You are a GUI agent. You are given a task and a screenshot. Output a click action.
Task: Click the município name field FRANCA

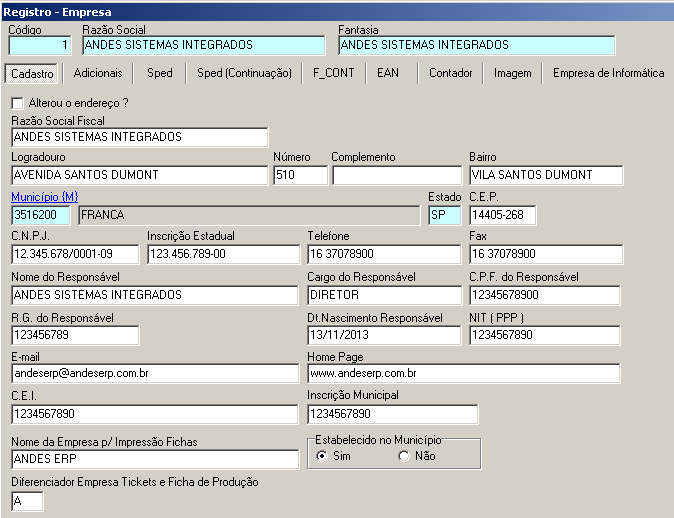point(249,215)
